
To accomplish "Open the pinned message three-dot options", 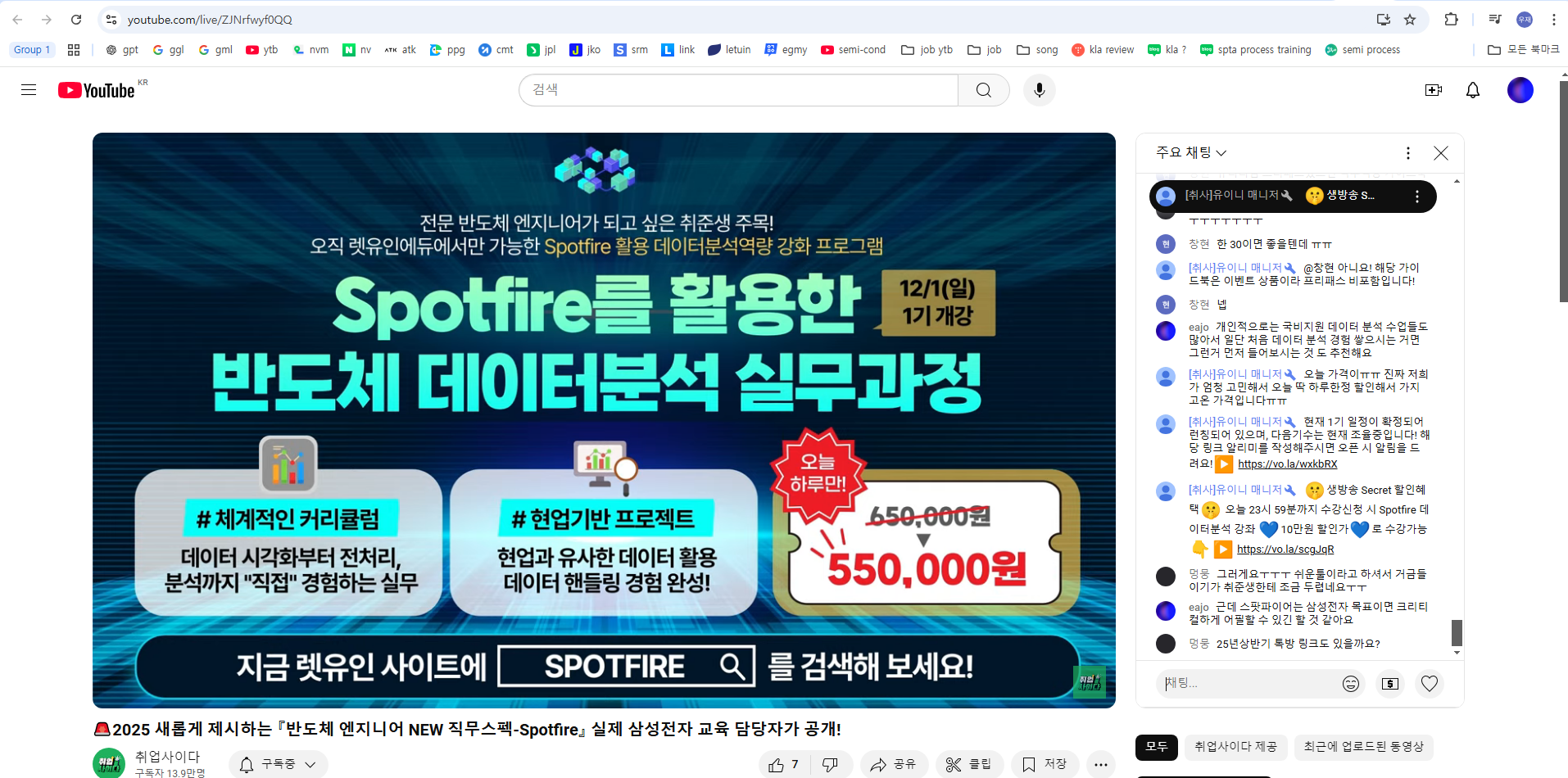I will [x=1416, y=197].
